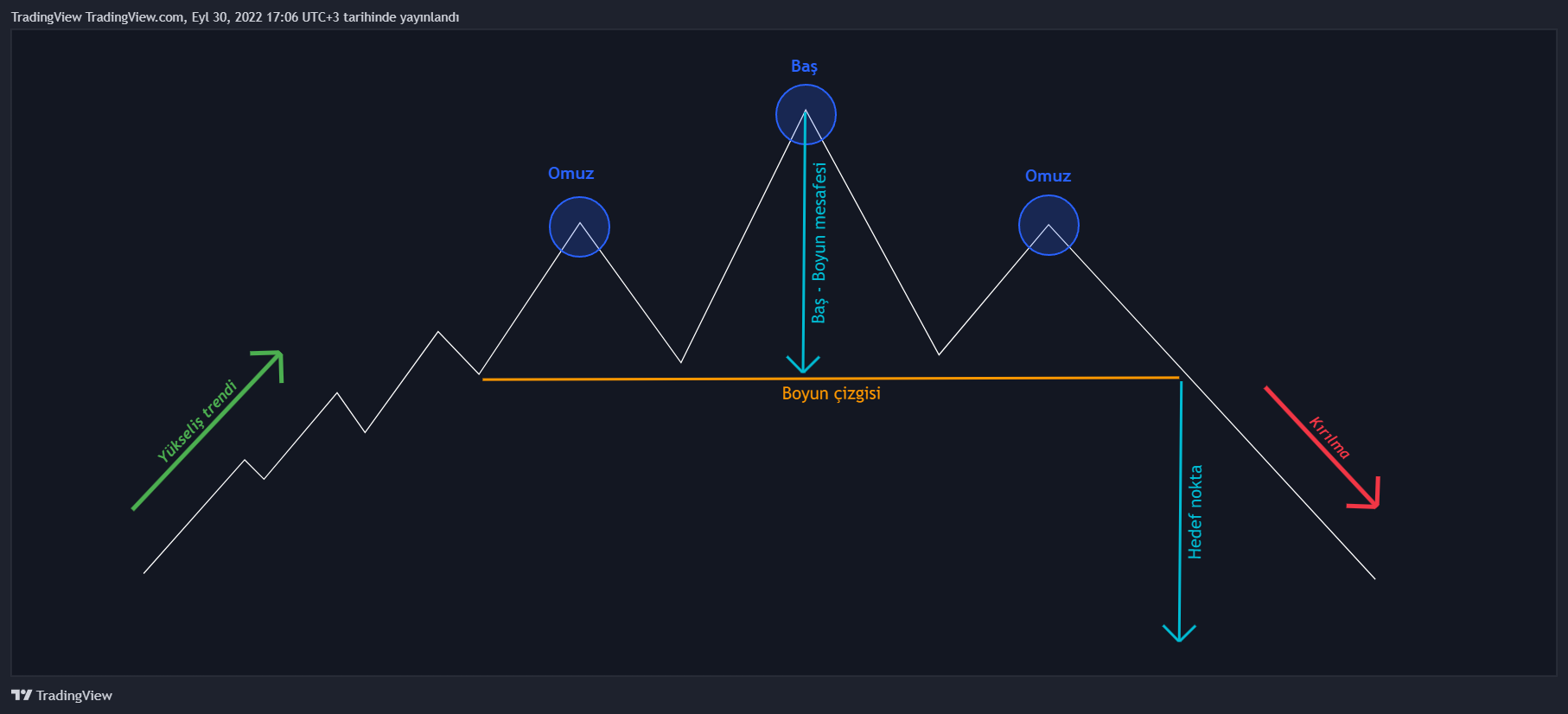Click the "Baş" label above the peak

point(804,67)
